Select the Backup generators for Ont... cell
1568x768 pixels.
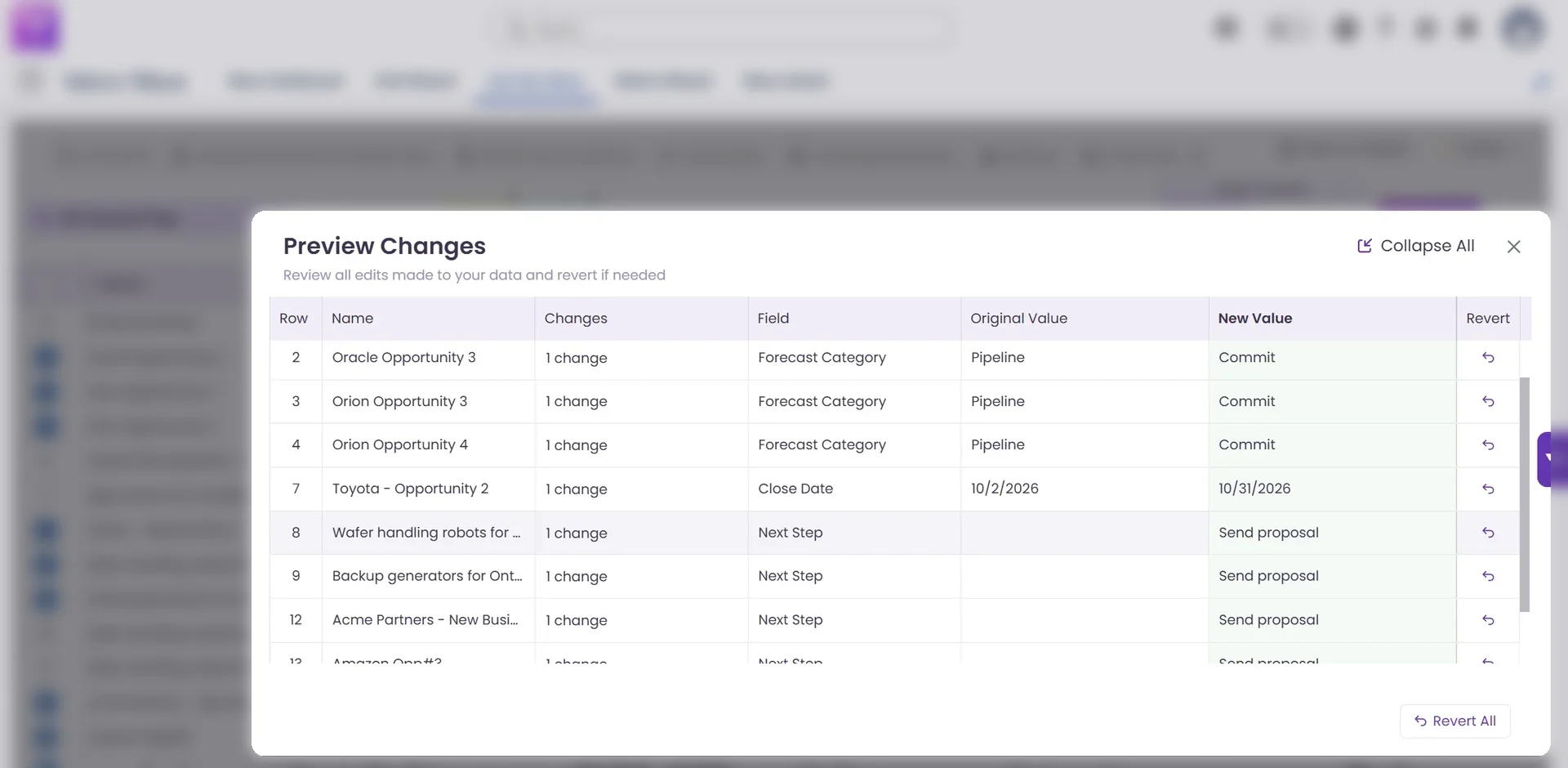pyautogui.click(x=428, y=576)
